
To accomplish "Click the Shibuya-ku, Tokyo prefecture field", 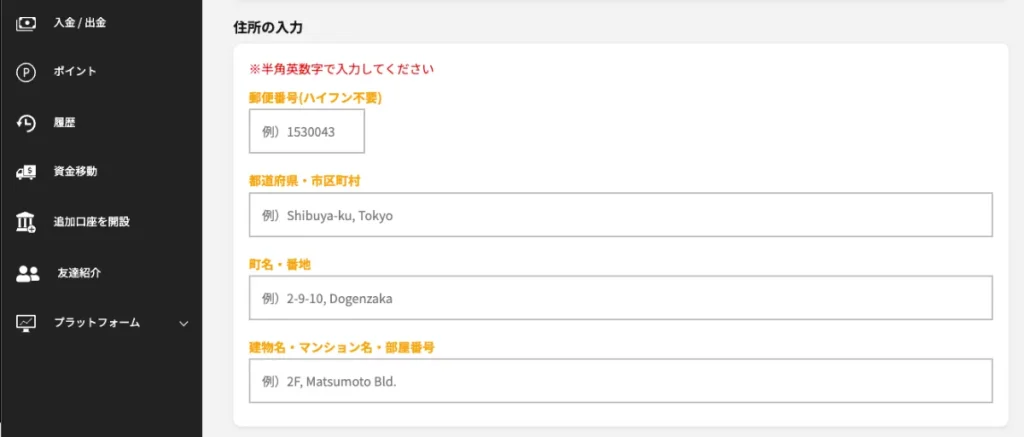I will point(620,215).
